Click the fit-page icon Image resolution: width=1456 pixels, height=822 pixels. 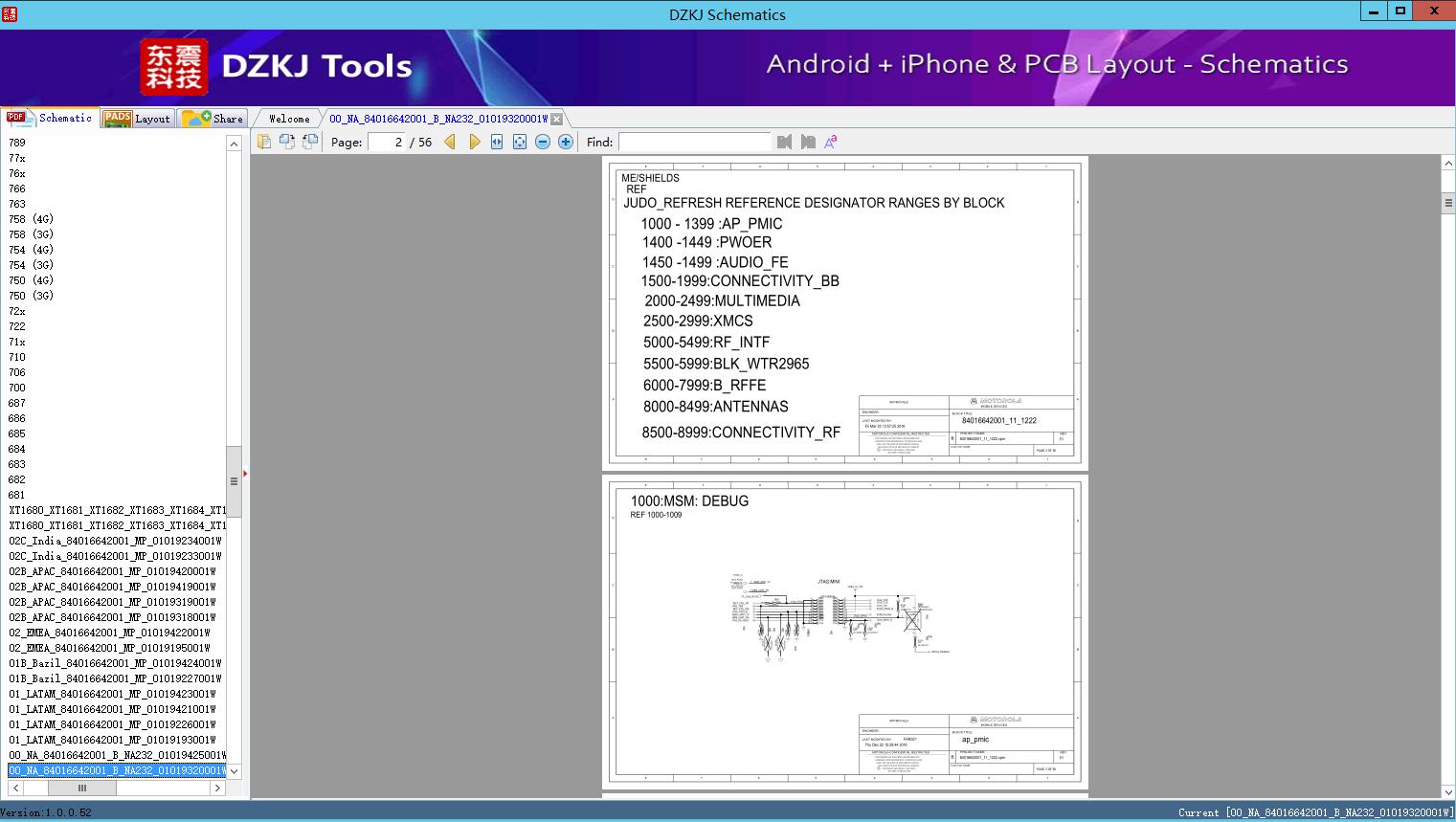pyautogui.click(x=520, y=142)
